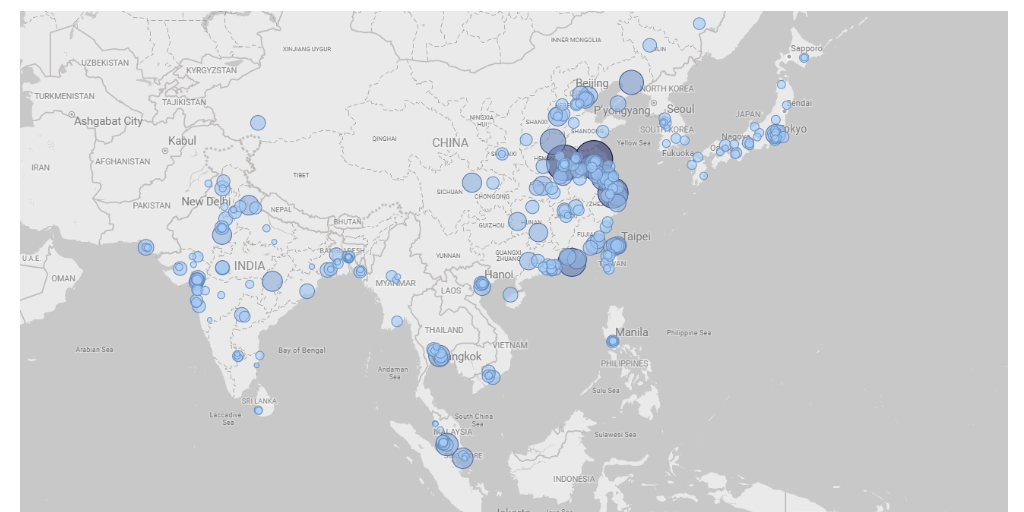The height and width of the screenshot is (512, 1024).
Task: Click the XINJIANG UYGUR region label
Action: pos(307,49)
